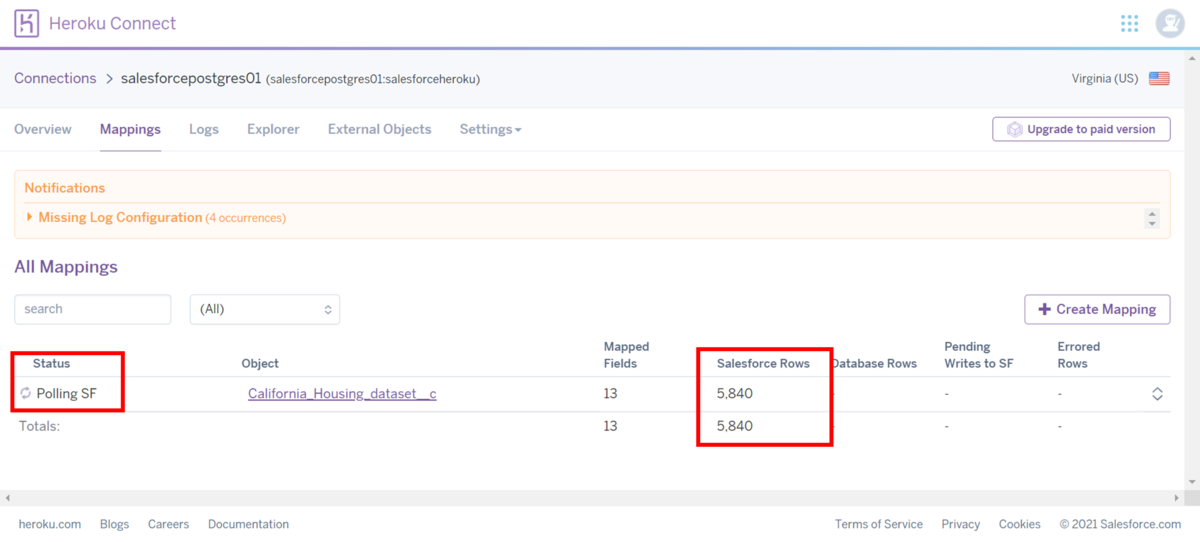Click the plus icon on Create Mapping
The image size is (1200, 542).
(1044, 309)
